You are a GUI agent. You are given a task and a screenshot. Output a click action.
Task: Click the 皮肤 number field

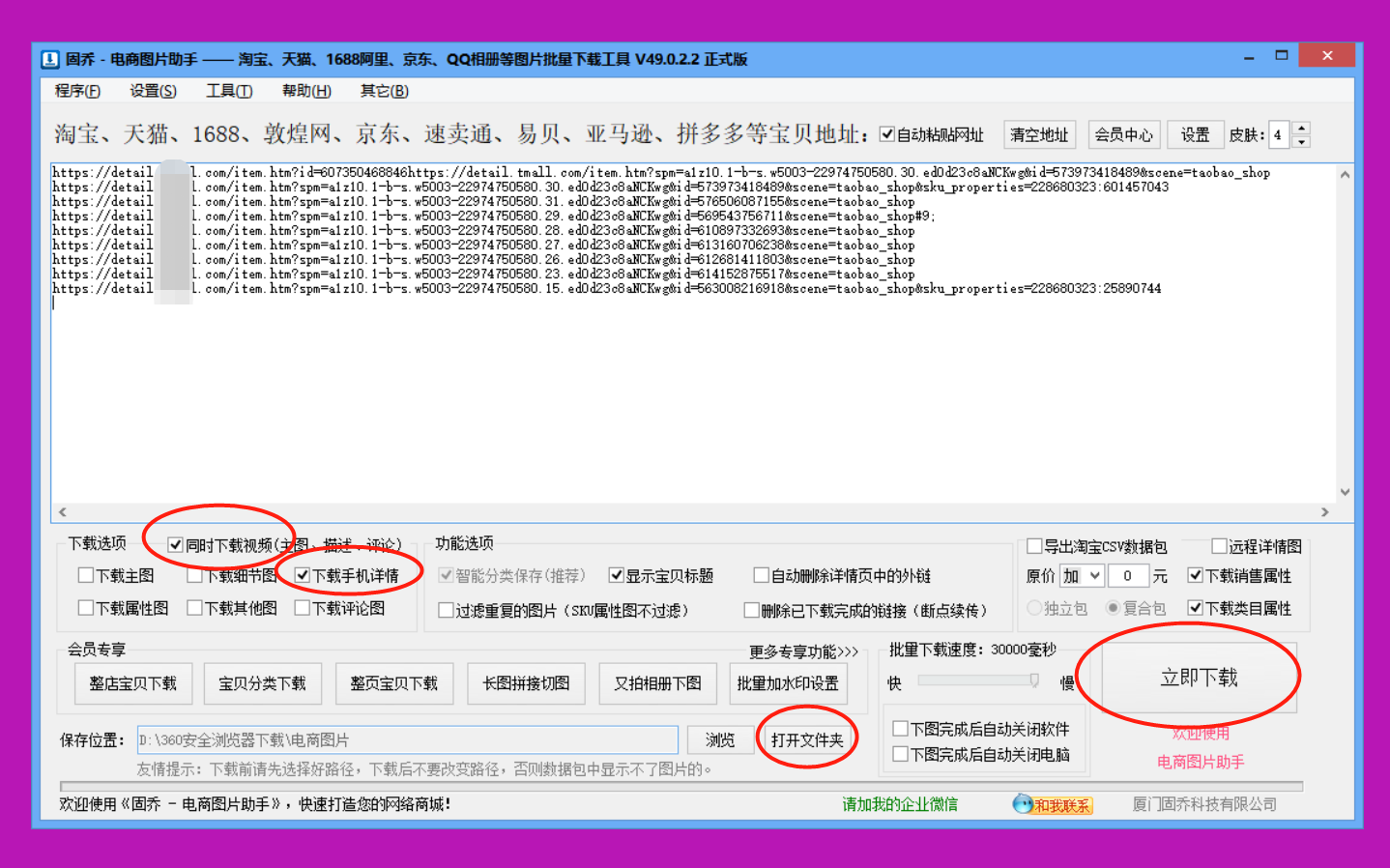point(1279,134)
